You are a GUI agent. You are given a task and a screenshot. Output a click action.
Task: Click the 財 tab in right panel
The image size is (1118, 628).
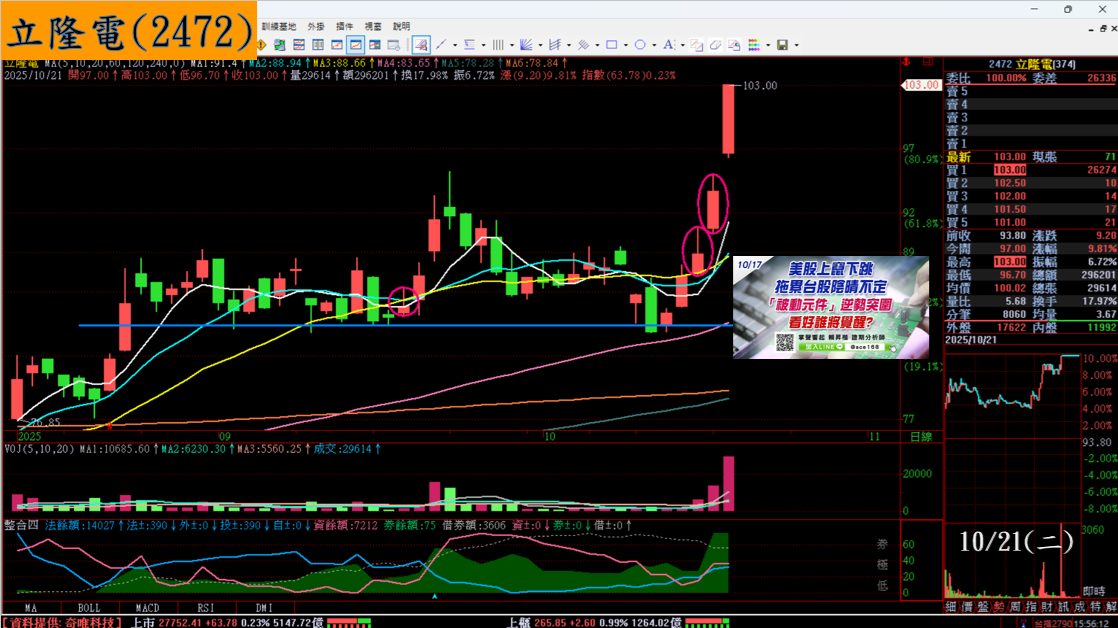coord(1047,607)
